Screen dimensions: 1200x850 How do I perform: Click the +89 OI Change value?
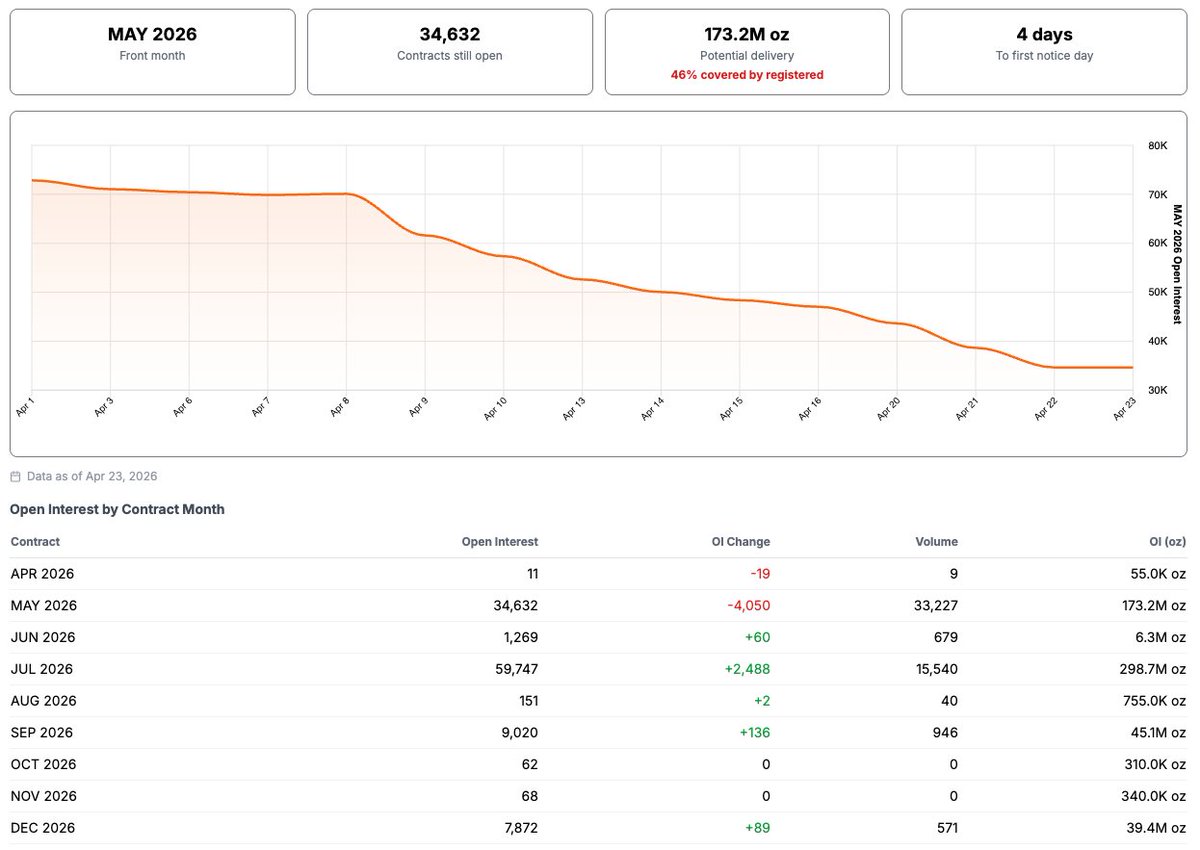coord(758,828)
